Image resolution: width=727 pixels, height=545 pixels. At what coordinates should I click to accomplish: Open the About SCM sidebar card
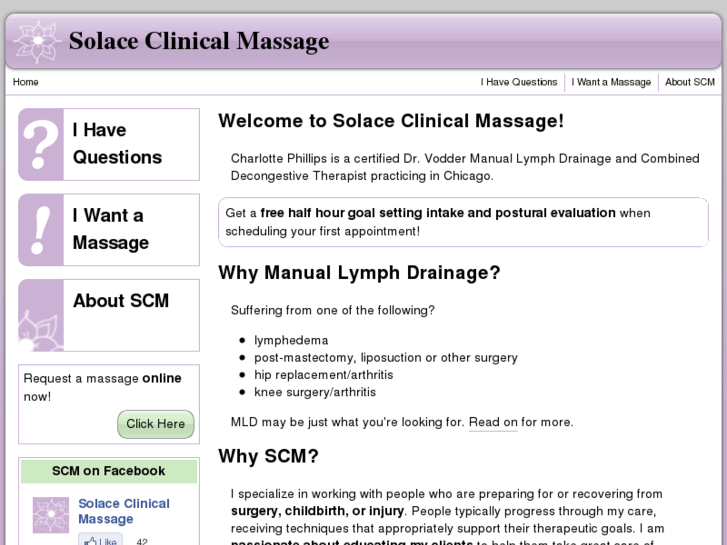coord(109,315)
